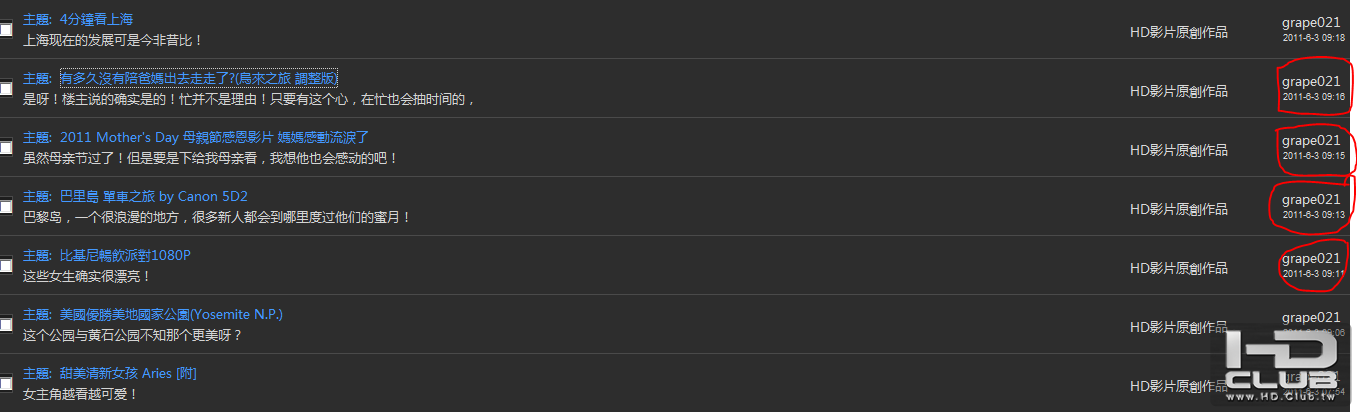
Task: Select checkbox beside 烏來之旅 調整版 post
Action: [x=6, y=89]
